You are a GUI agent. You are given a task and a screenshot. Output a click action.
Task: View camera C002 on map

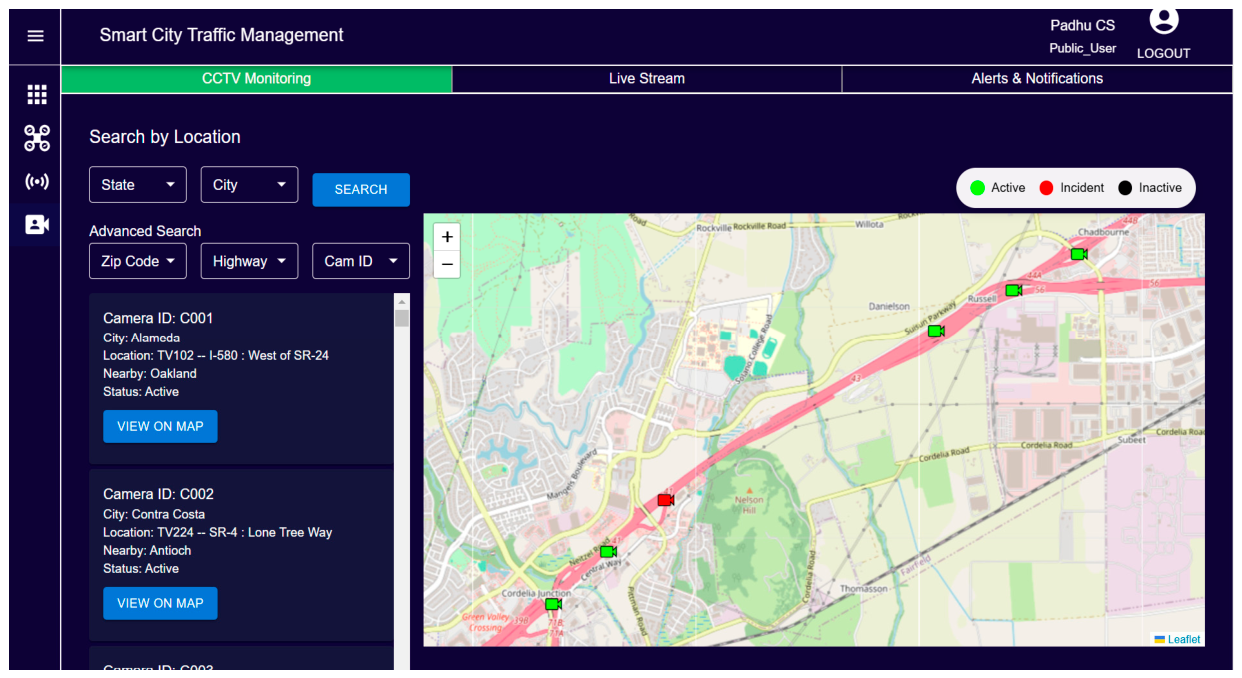[x=160, y=603]
